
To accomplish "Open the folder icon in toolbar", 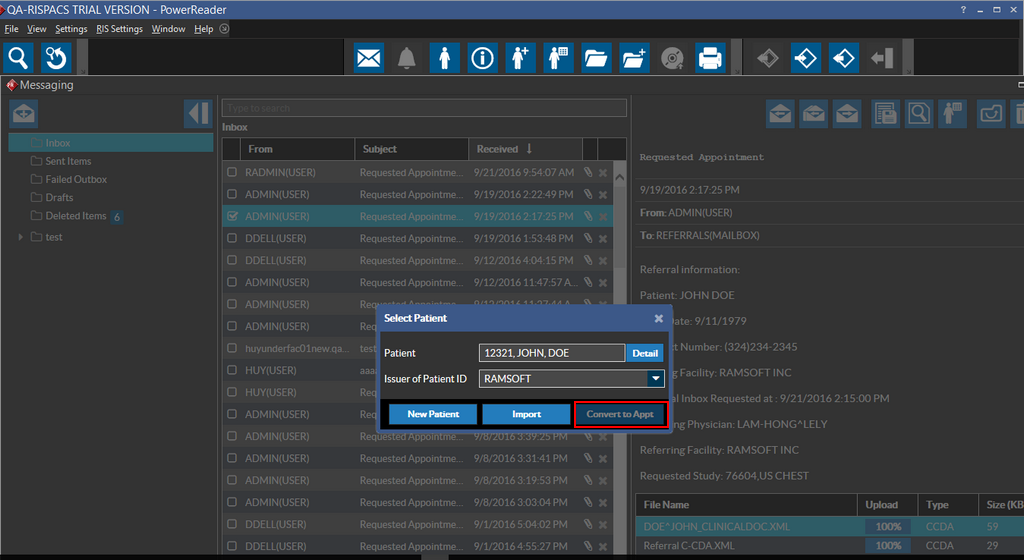I will point(596,58).
